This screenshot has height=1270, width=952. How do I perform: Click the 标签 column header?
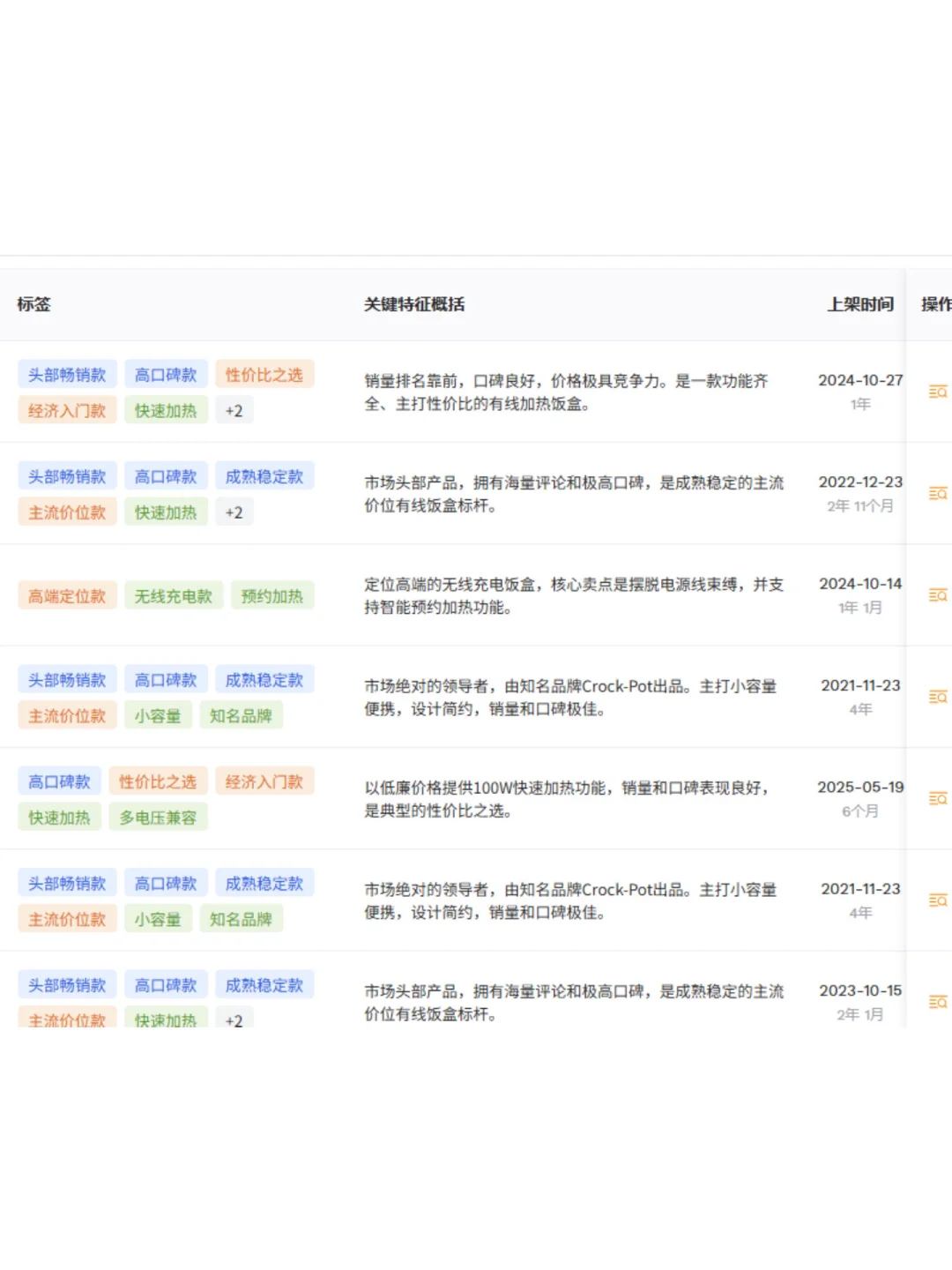(x=33, y=303)
